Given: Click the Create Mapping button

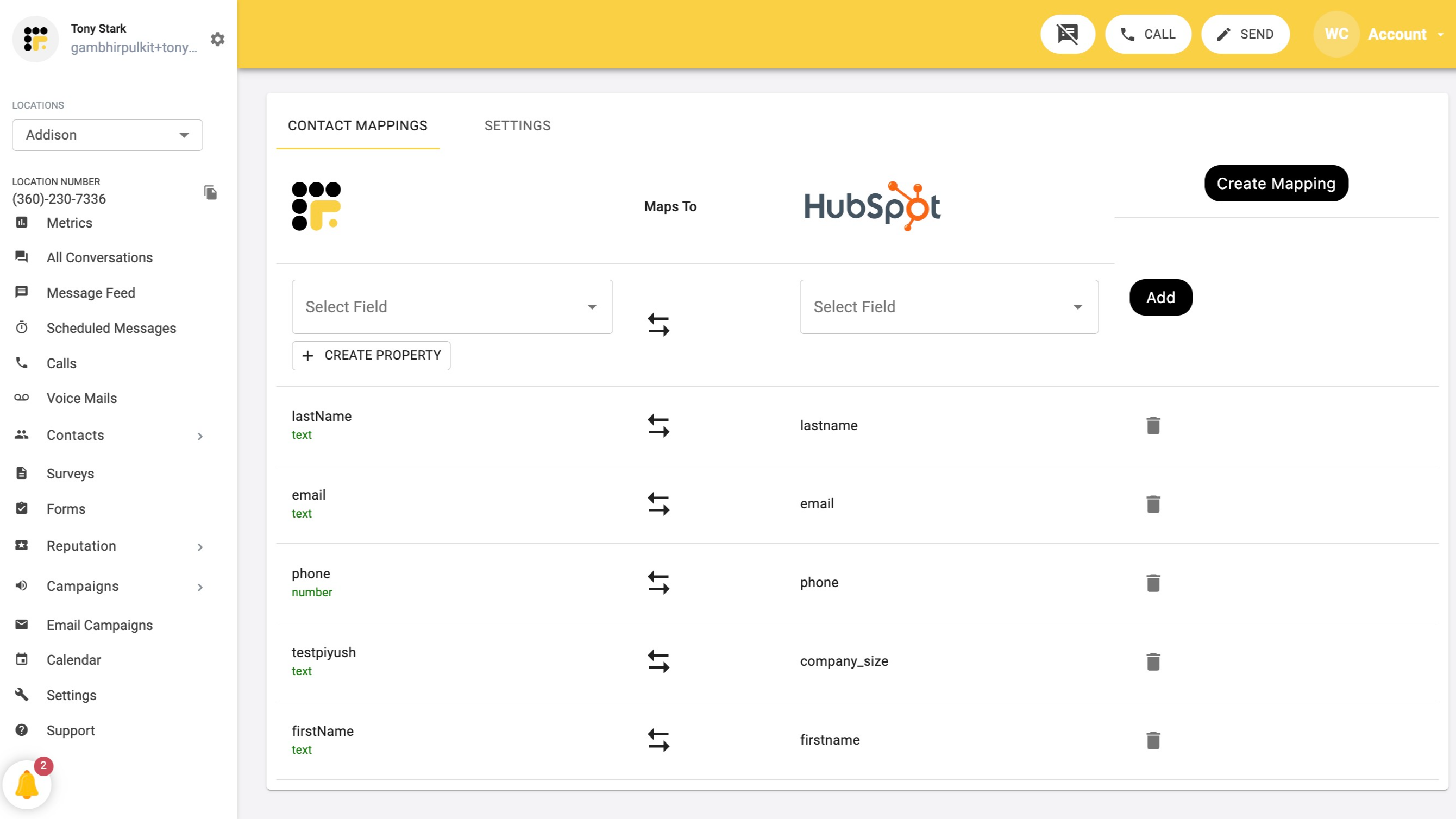Looking at the screenshot, I should coord(1276,183).
